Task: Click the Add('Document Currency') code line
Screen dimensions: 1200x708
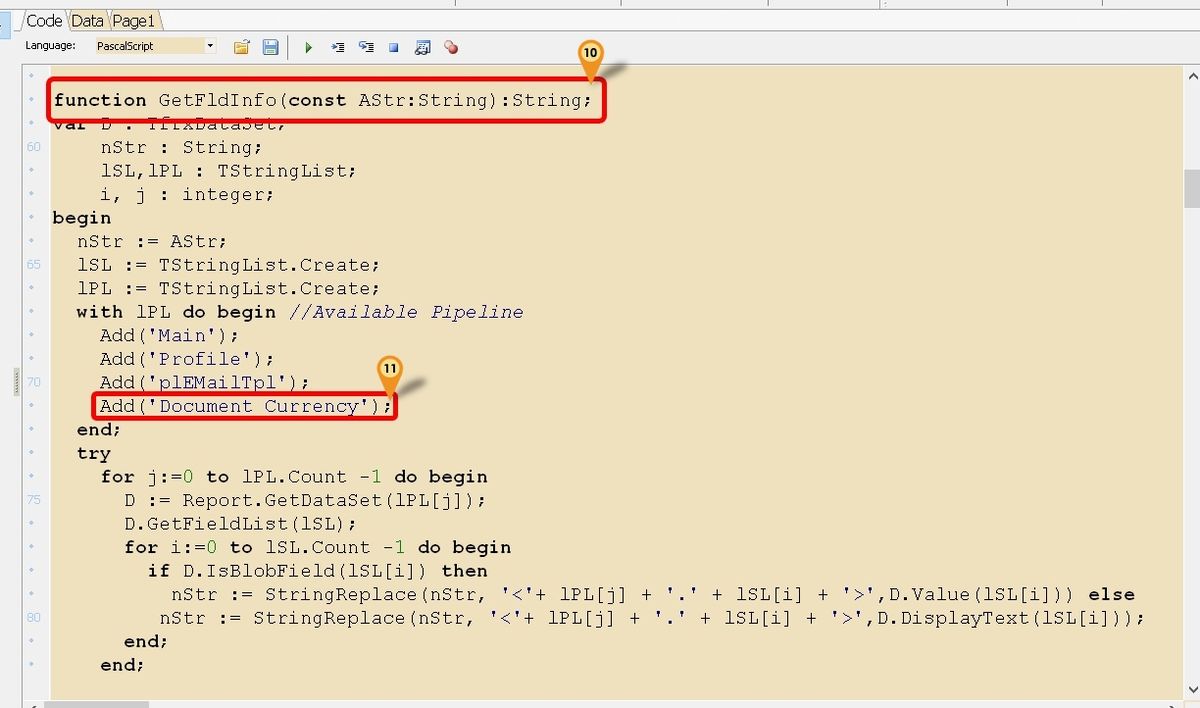Action: (x=245, y=406)
